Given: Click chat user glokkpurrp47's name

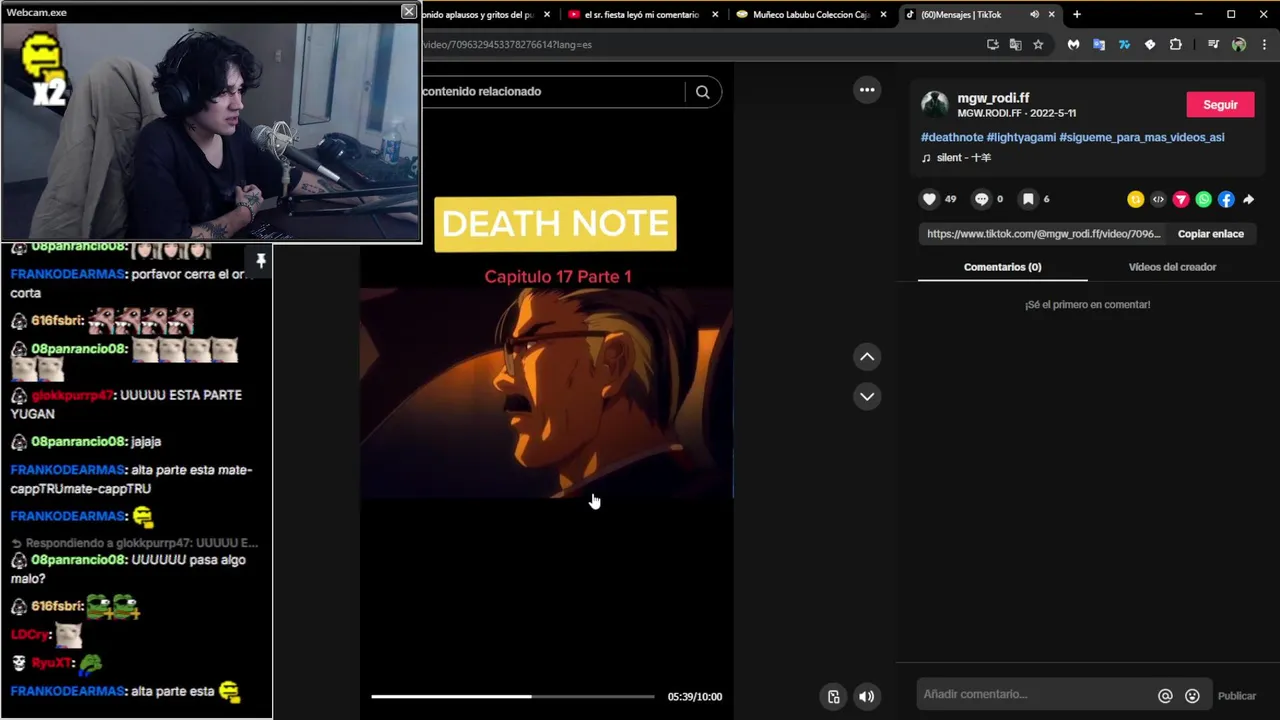Looking at the screenshot, I should point(71,395).
